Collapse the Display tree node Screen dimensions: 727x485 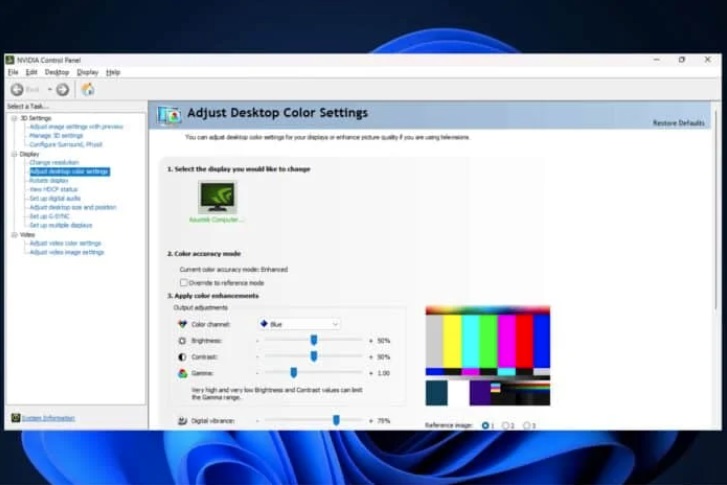pos(14,154)
